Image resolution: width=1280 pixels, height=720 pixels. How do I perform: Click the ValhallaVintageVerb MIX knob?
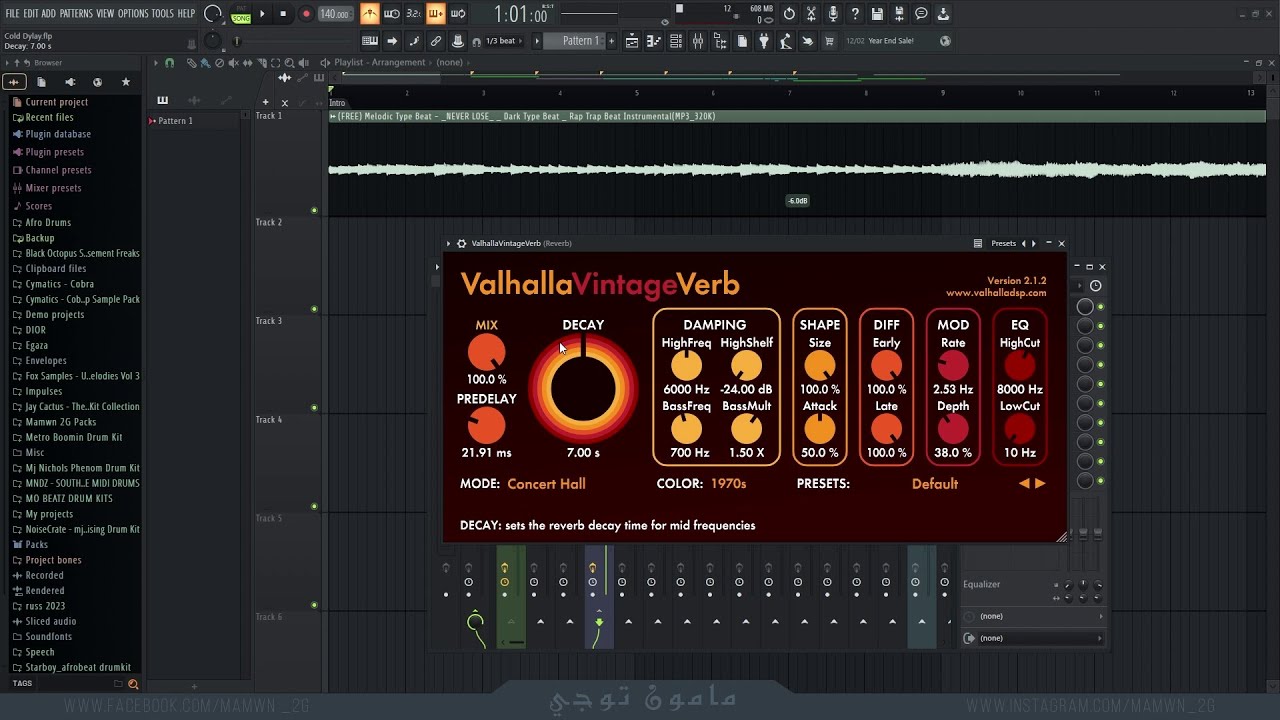pyautogui.click(x=486, y=352)
